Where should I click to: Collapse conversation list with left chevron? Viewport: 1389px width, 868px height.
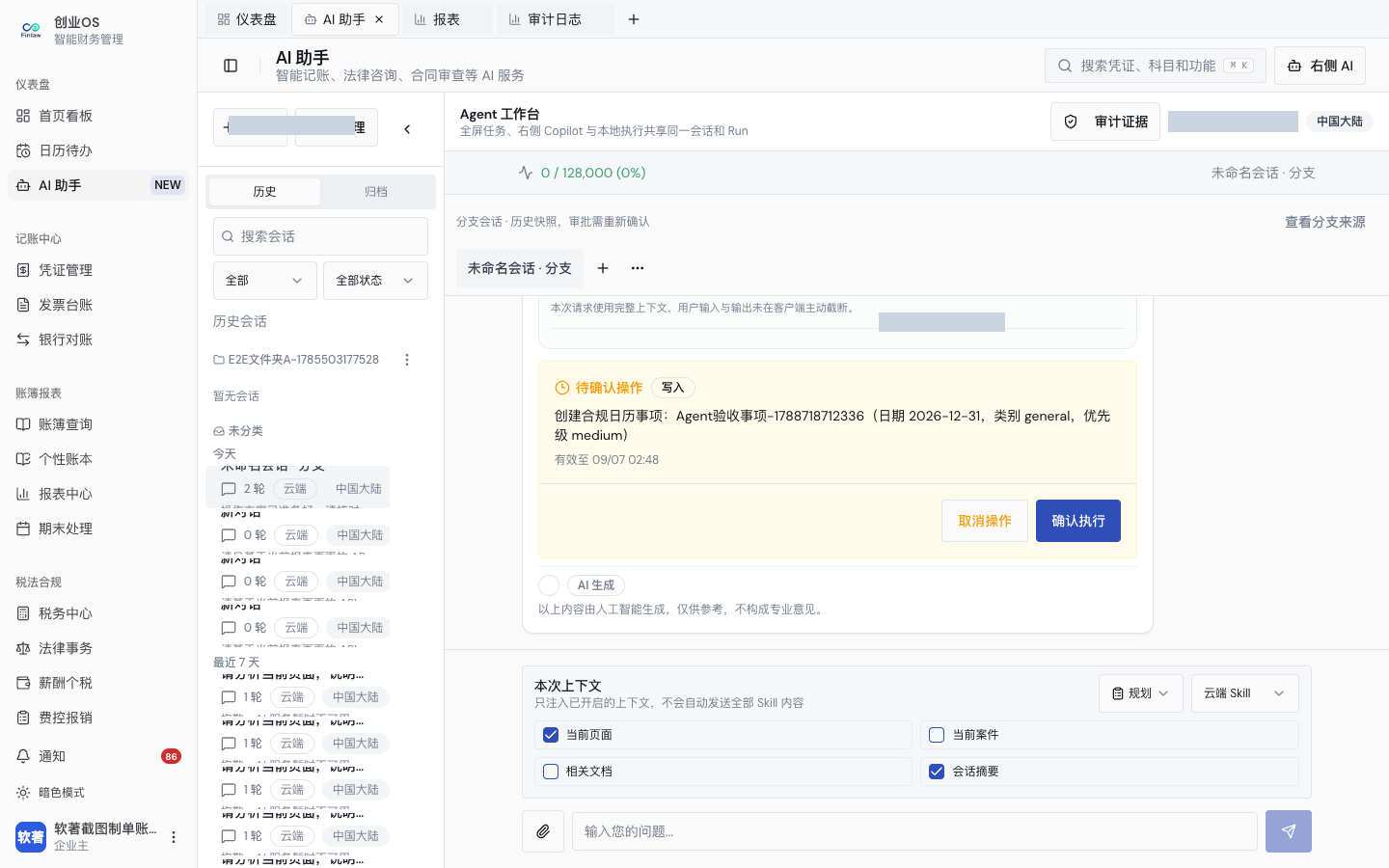tap(407, 128)
